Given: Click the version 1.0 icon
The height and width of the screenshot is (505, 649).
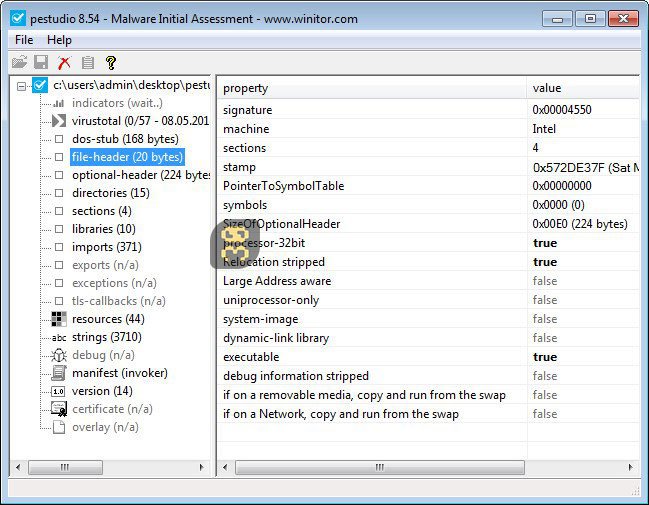Looking at the screenshot, I should point(58,391).
